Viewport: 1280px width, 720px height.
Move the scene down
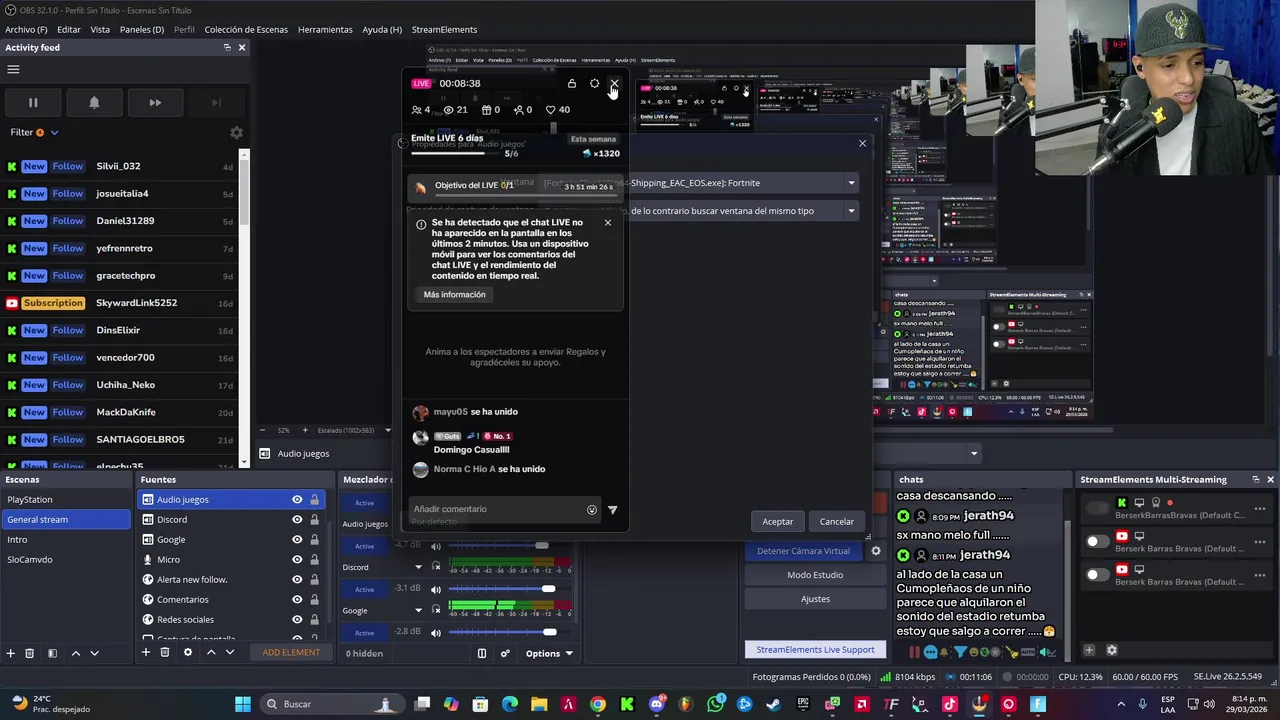pyautogui.click(x=94, y=653)
